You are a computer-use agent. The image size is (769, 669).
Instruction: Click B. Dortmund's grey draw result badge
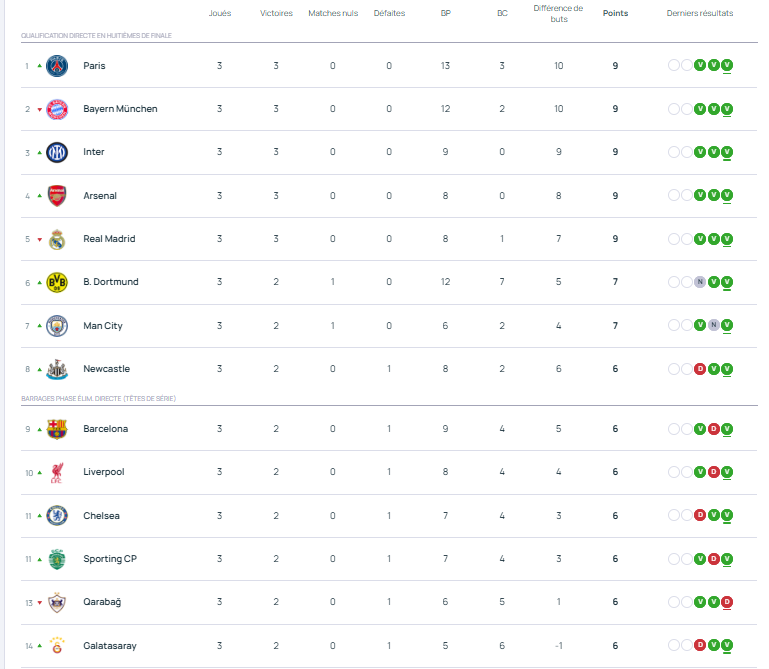(700, 282)
